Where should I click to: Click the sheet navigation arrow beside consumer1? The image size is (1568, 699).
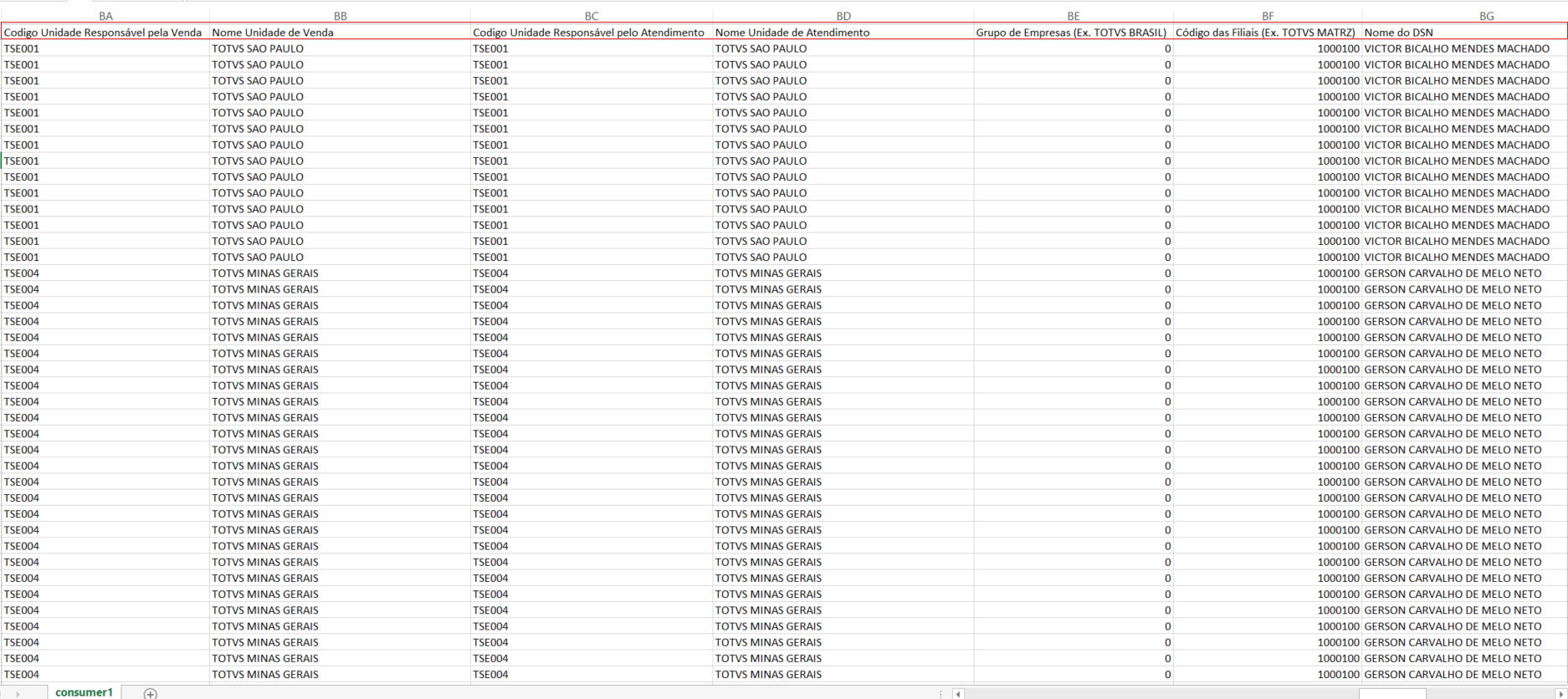click(x=18, y=694)
